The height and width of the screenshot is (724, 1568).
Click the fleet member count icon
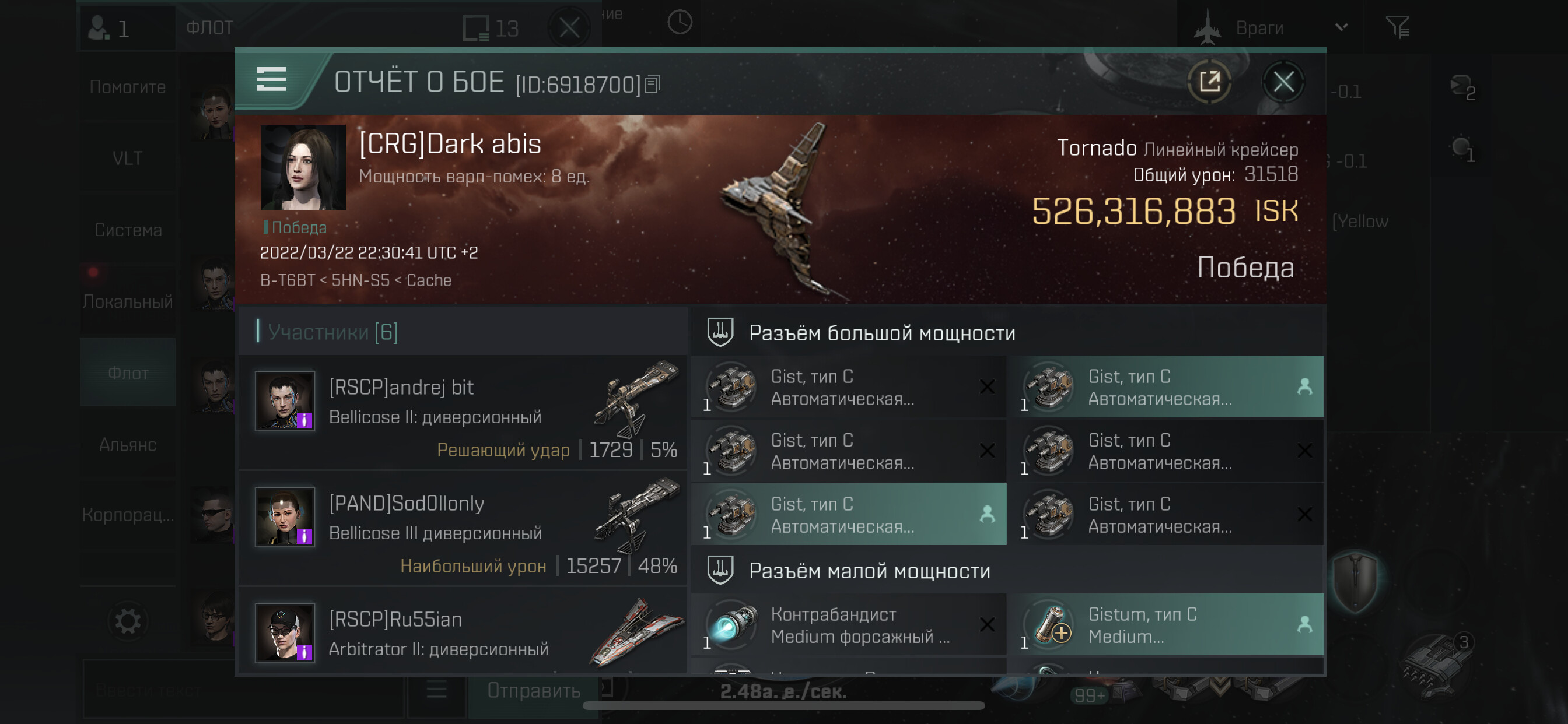click(108, 28)
